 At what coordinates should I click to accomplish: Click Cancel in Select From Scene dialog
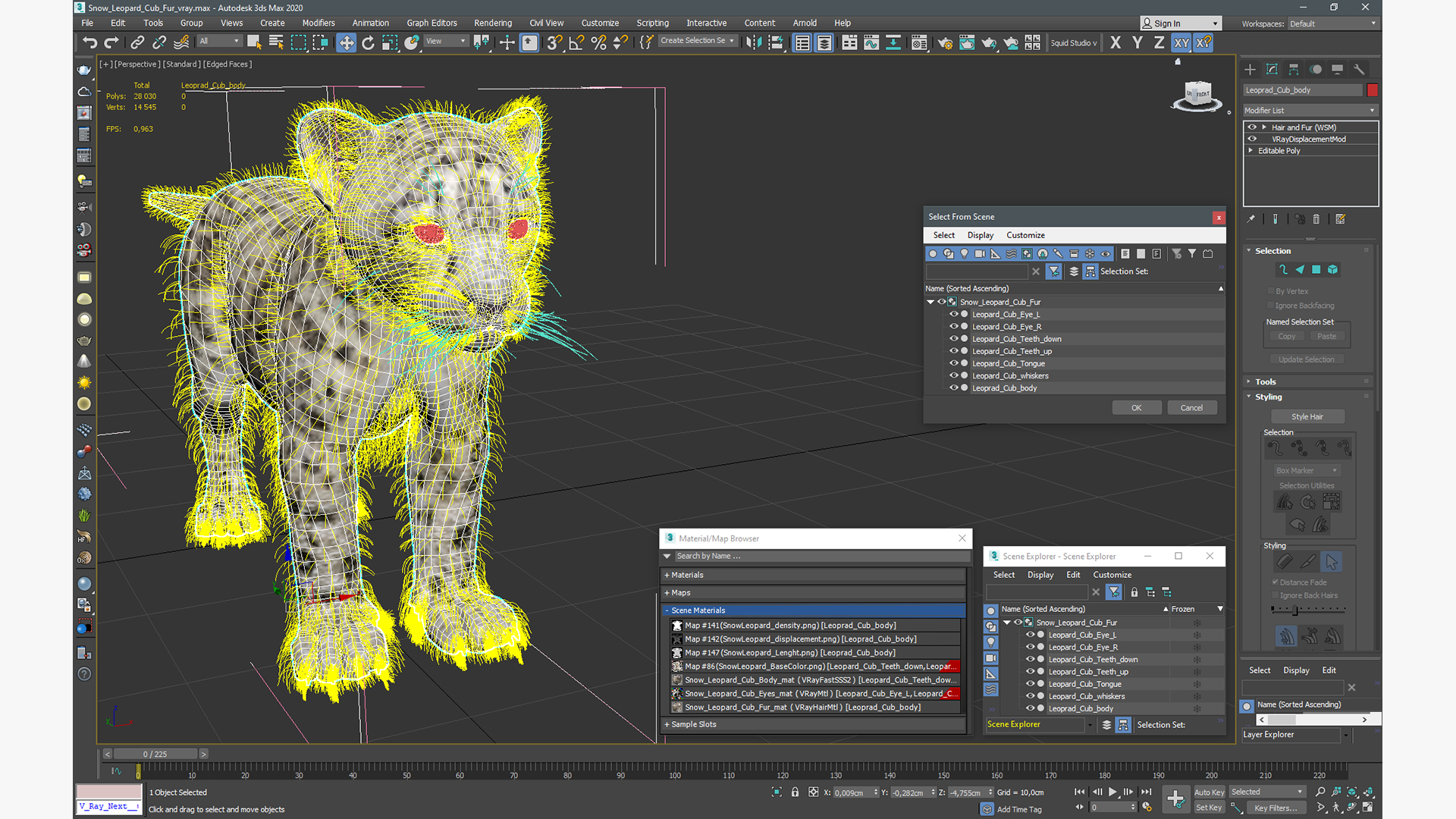1191,408
